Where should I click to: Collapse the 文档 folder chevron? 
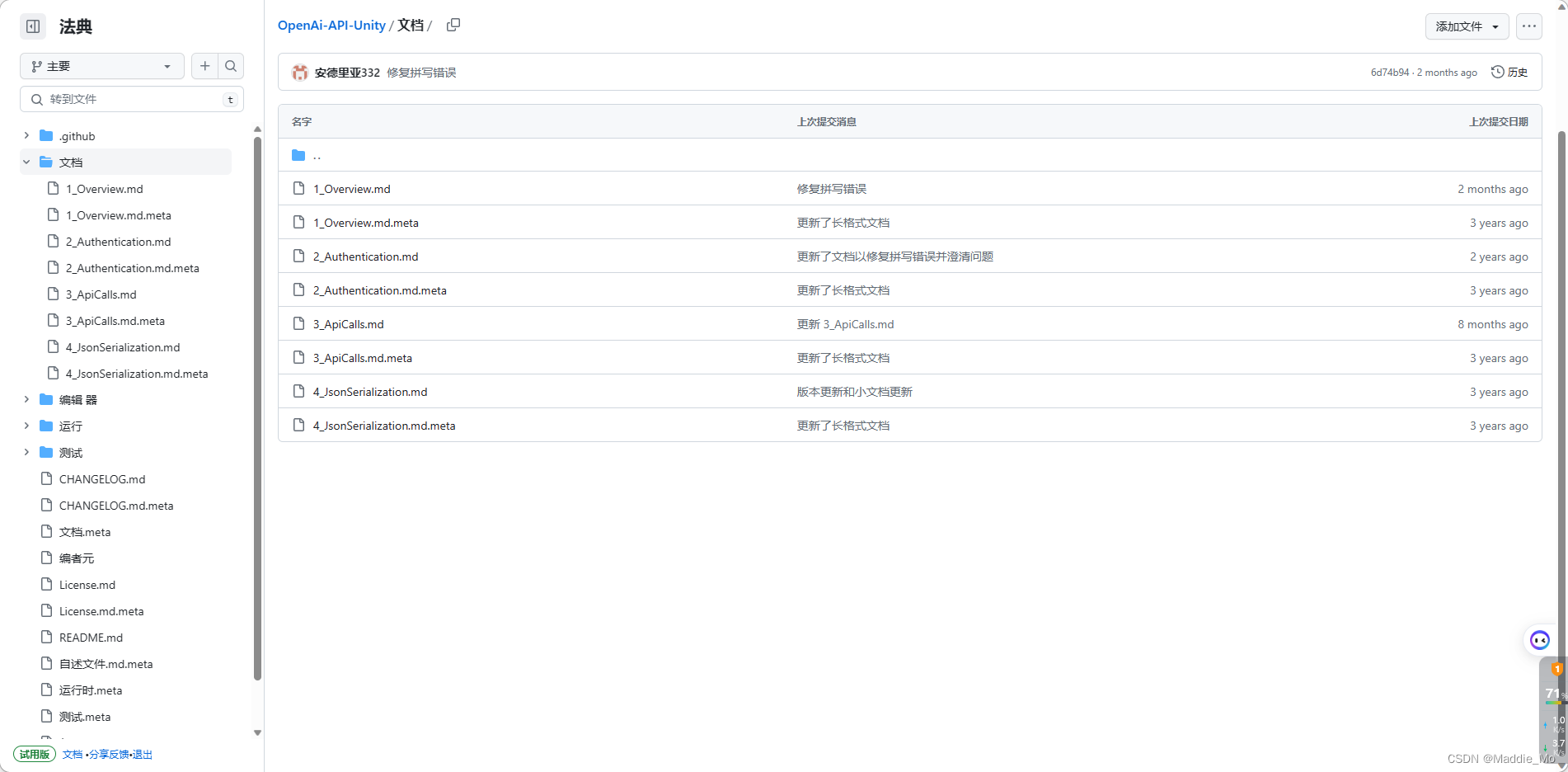coord(26,162)
